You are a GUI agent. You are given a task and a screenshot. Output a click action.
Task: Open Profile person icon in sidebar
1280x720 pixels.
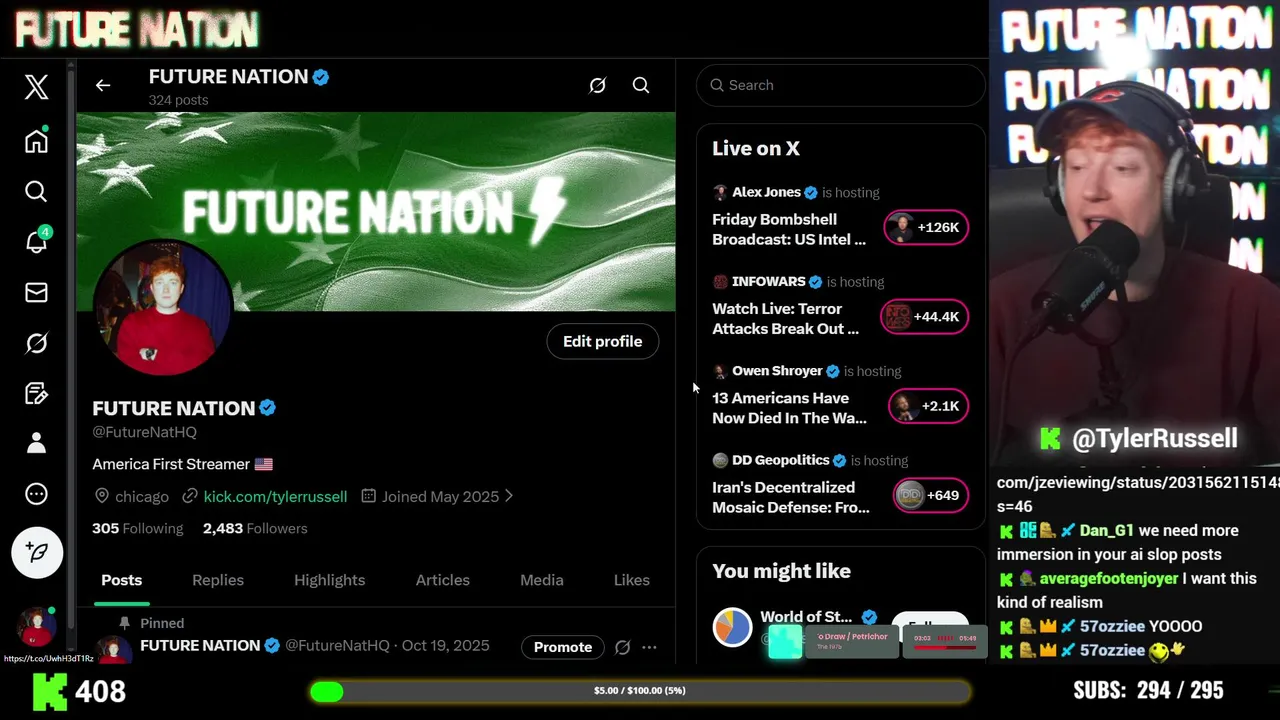[x=36, y=443]
